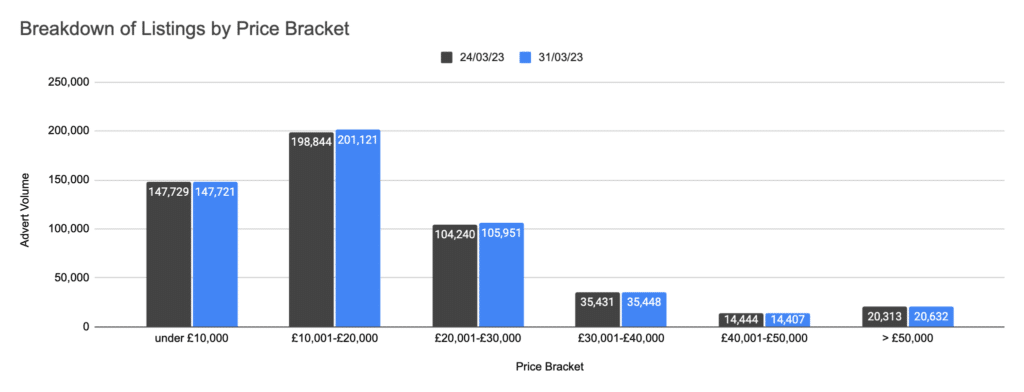Click the blue bar labeled 35,448
1024x392 pixels.
click(x=644, y=309)
